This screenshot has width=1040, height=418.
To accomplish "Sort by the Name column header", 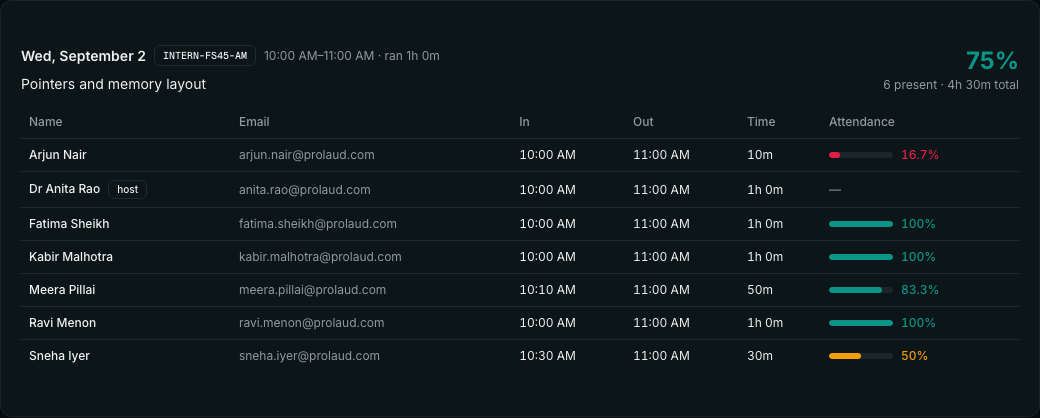I will coord(46,122).
